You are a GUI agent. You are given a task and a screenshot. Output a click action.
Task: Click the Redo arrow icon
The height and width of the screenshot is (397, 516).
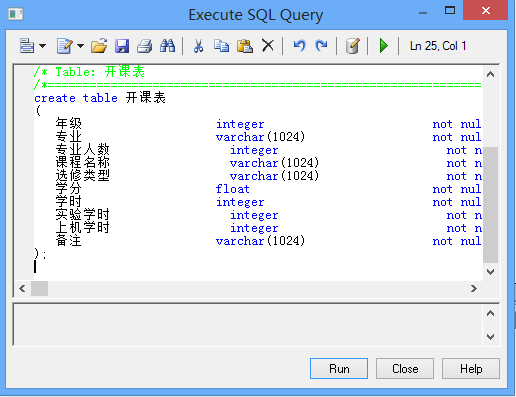(322, 46)
